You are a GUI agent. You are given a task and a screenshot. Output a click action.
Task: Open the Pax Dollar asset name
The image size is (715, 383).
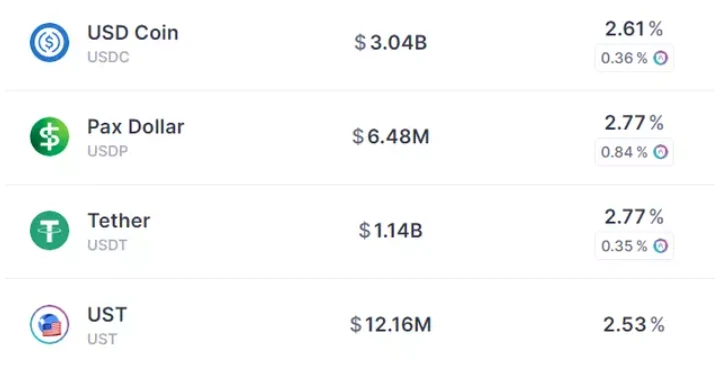pos(135,127)
